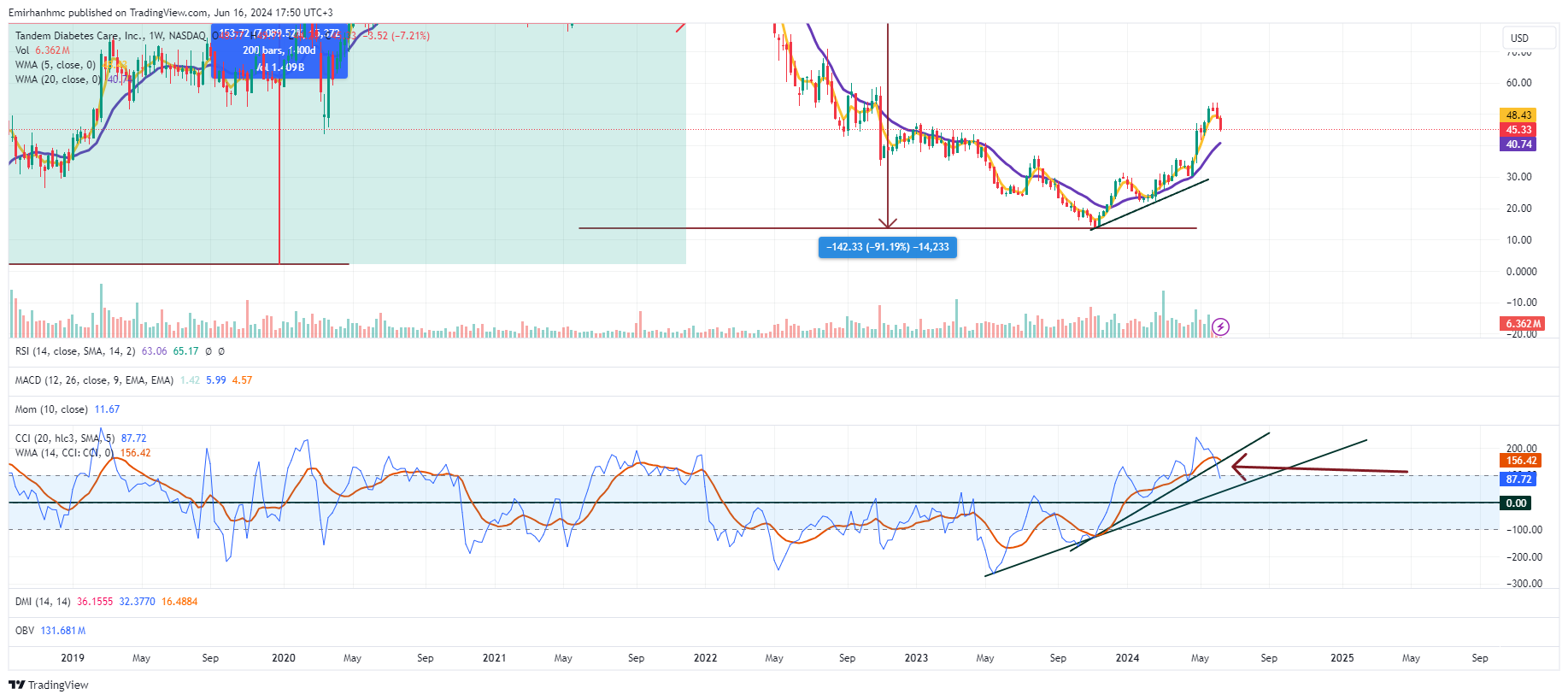Click the 2019 label on the time axis
Image resolution: width=1568 pixels, height=700 pixels.
tap(73, 658)
